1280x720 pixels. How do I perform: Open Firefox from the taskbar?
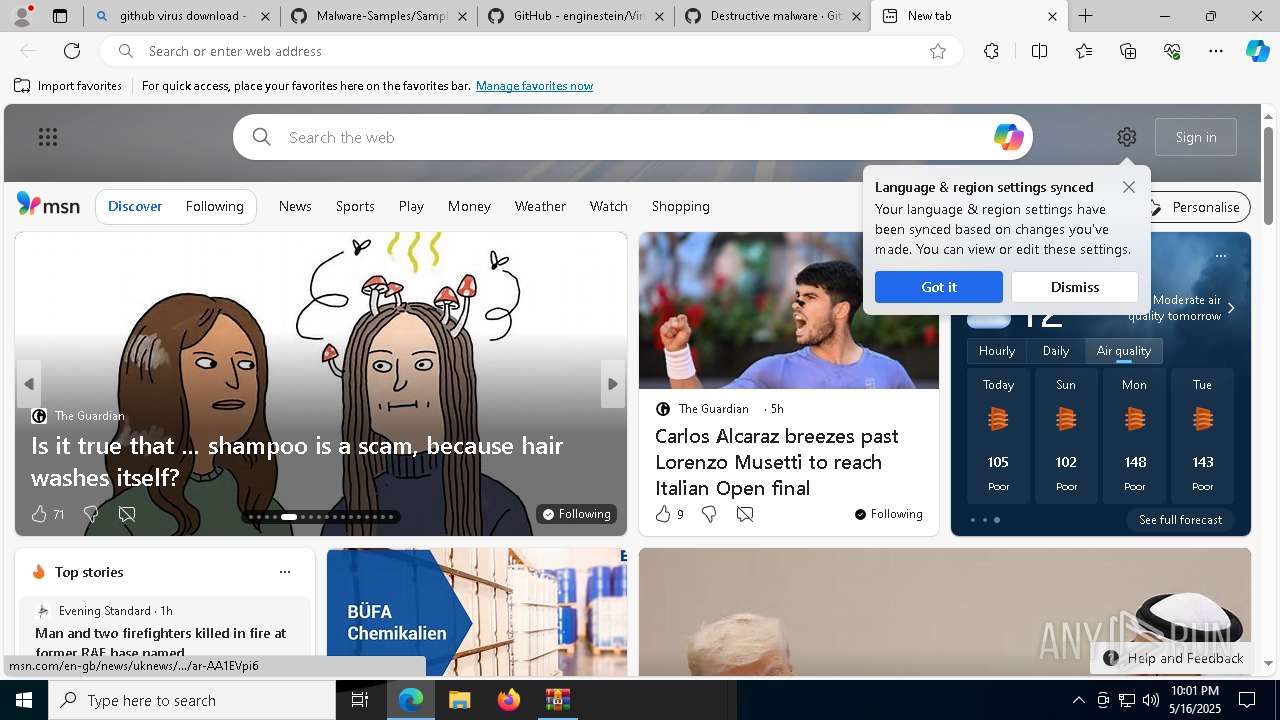(x=509, y=700)
